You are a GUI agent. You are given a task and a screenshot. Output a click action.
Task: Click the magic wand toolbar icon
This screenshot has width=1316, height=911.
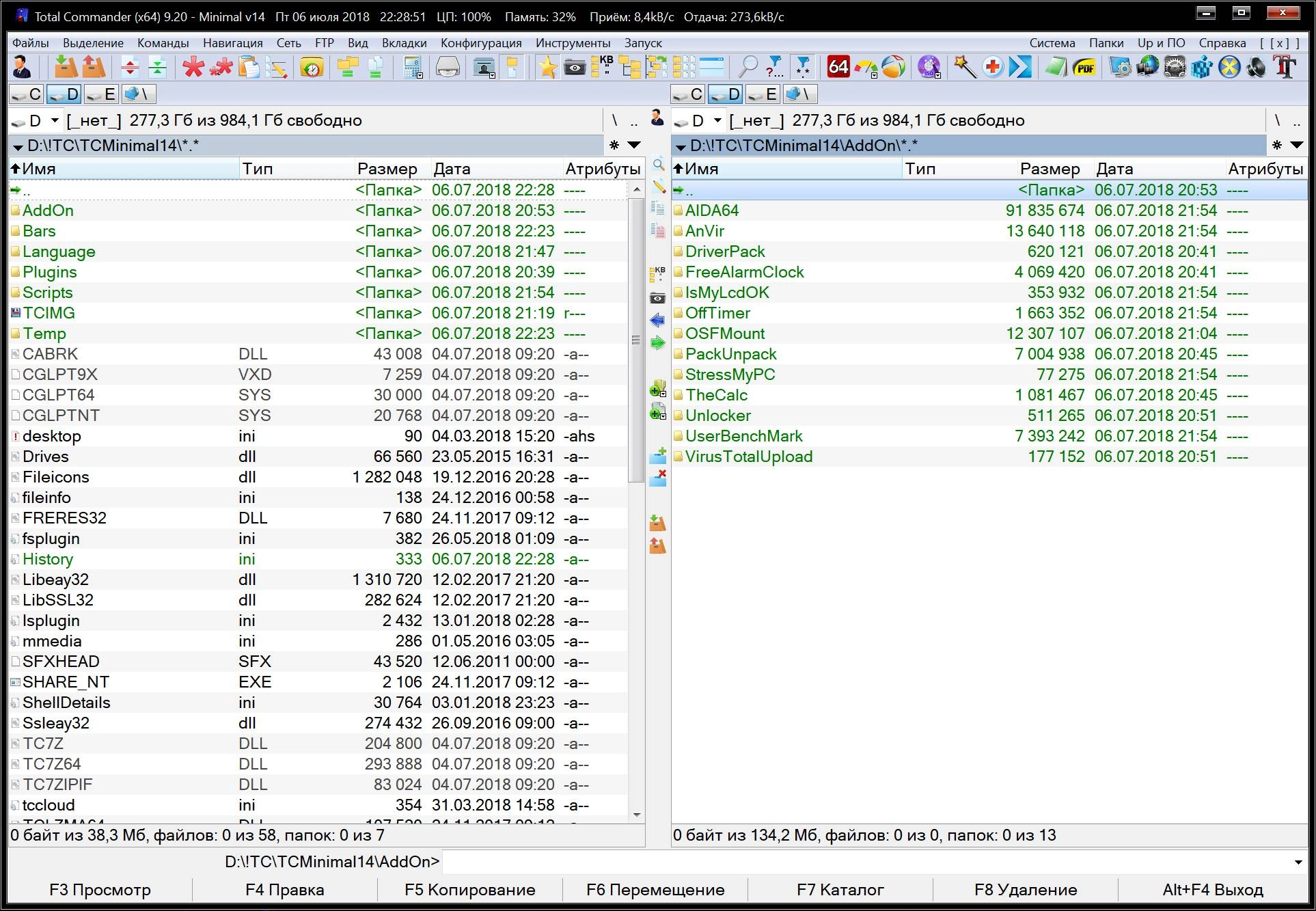[964, 67]
